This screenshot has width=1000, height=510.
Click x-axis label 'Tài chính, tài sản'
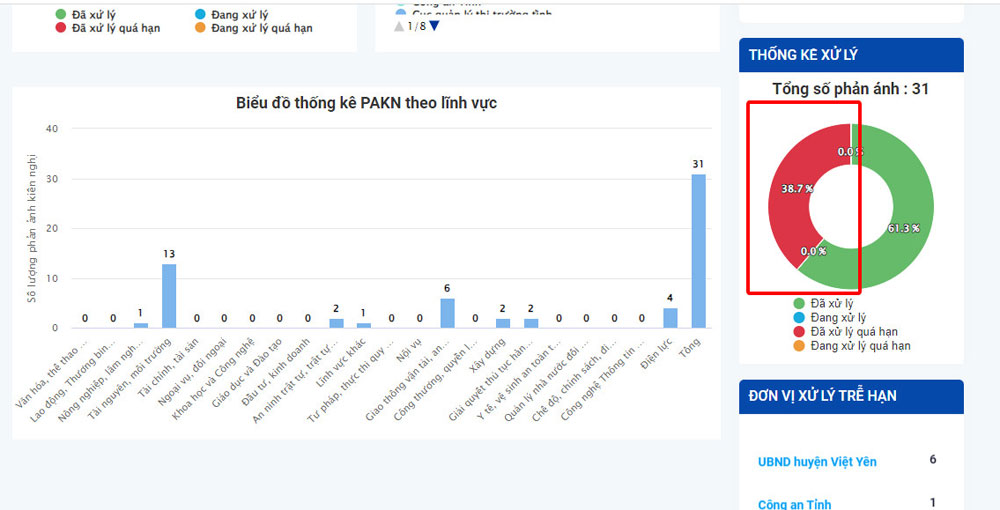pyautogui.click(x=168, y=368)
